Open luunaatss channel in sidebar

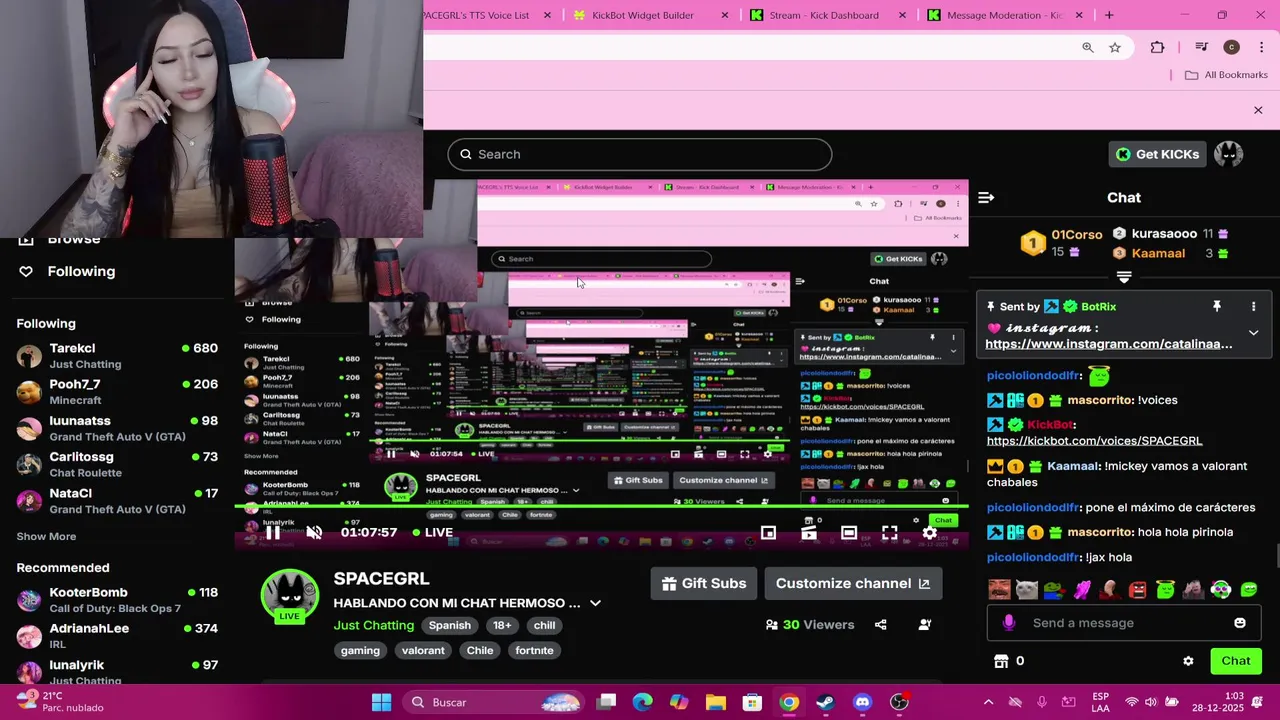(x=117, y=428)
